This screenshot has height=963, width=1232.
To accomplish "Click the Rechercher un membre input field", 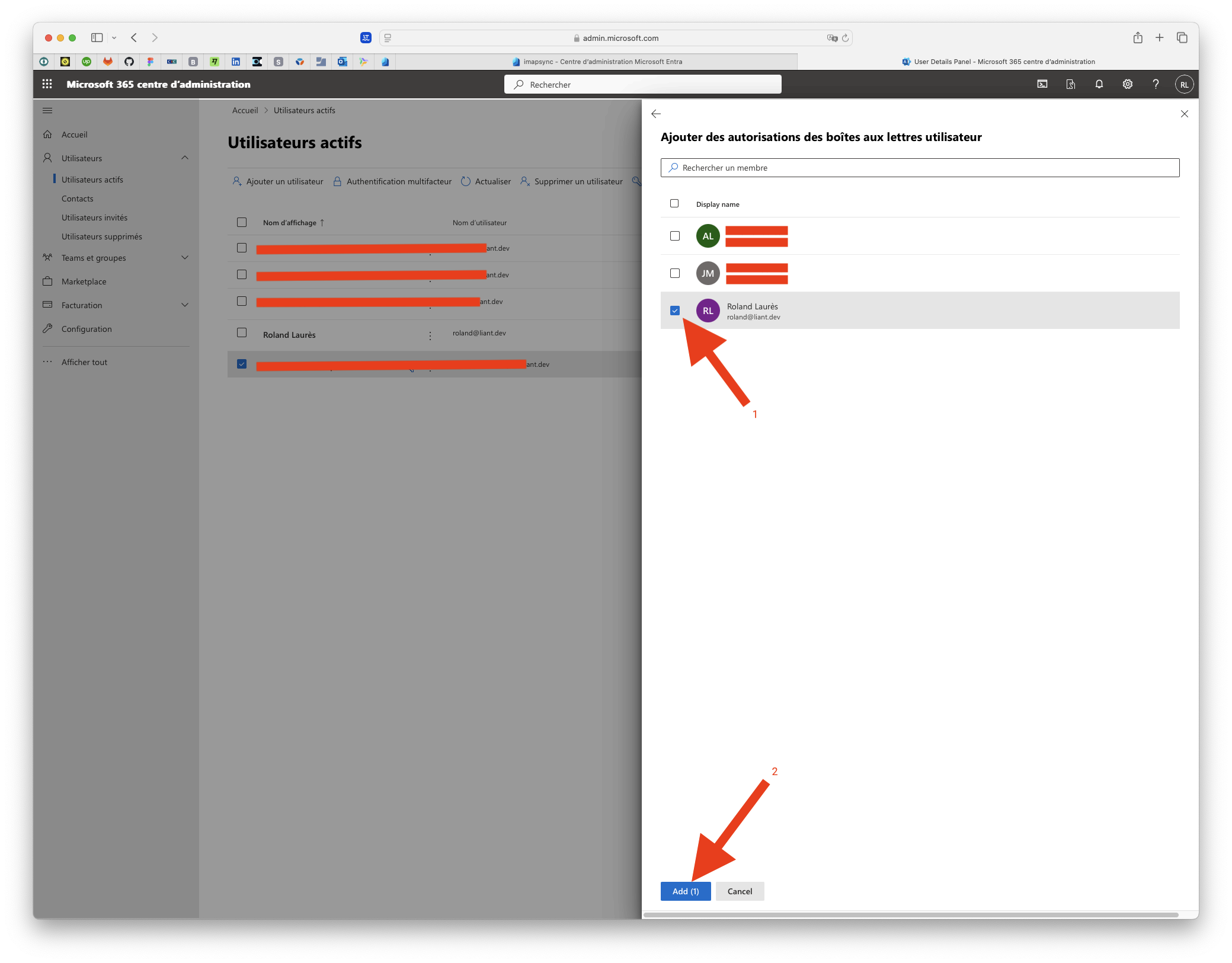I will pos(920,167).
